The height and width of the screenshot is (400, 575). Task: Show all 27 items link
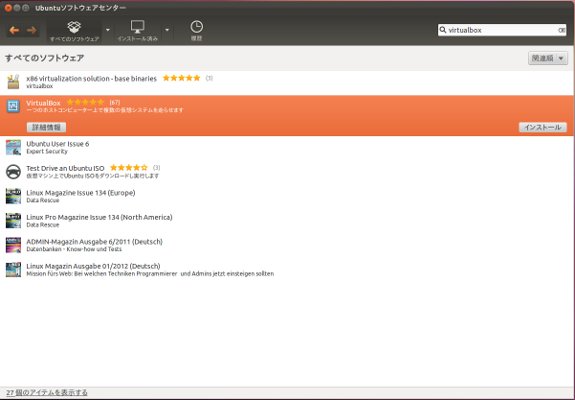coord(47,392)
